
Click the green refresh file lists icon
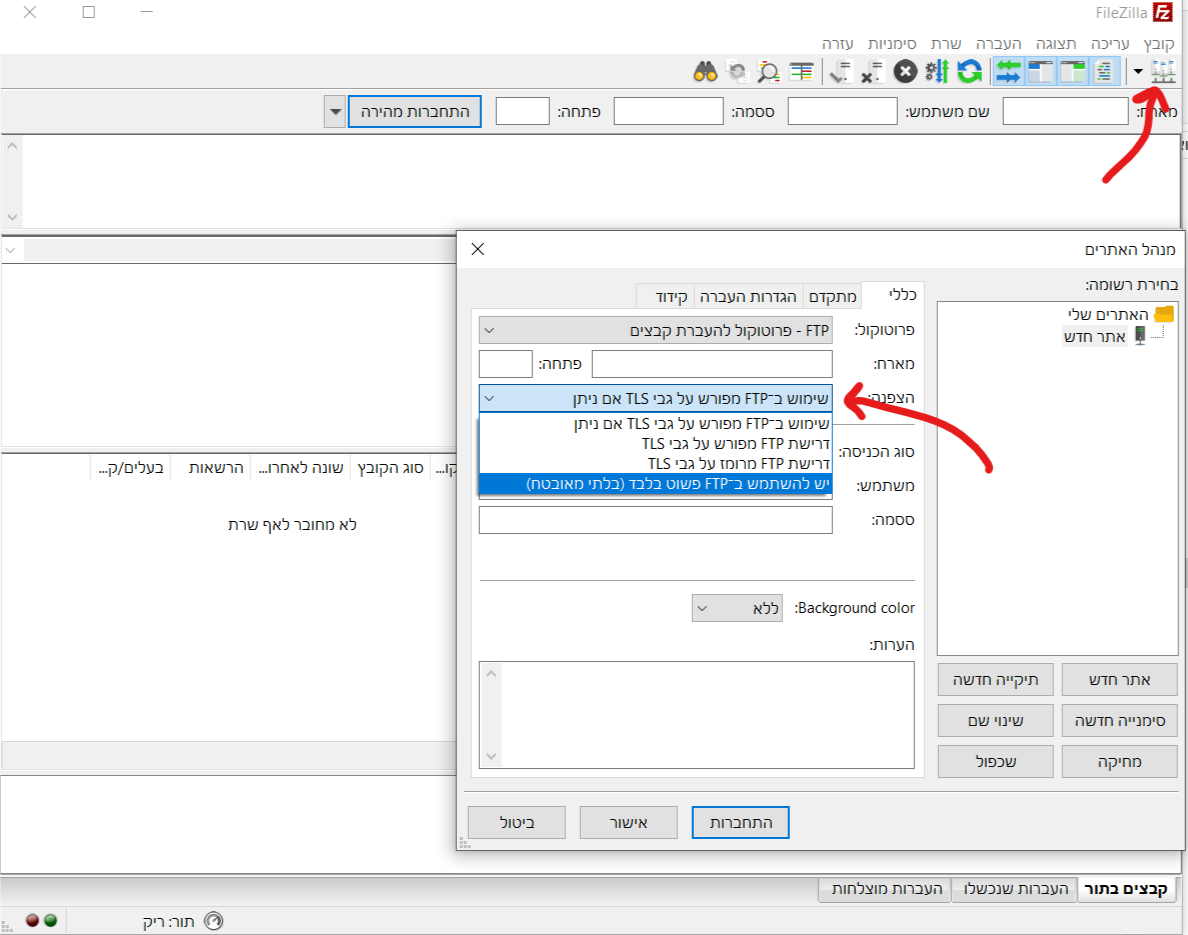(x=969, y=72)
